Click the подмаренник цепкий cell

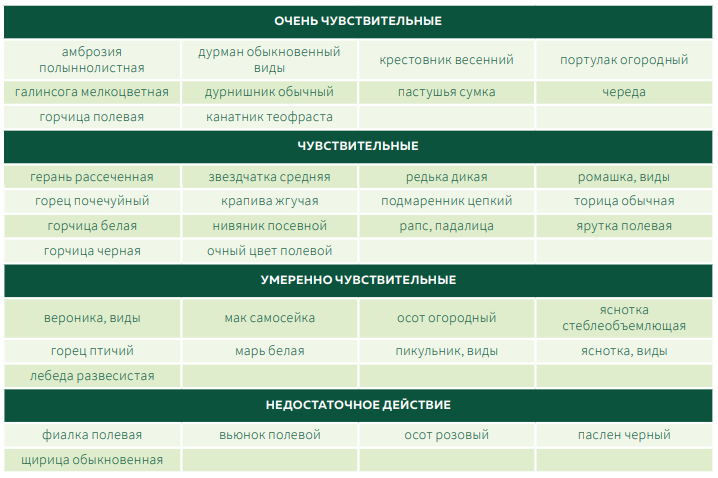point(446,201)
